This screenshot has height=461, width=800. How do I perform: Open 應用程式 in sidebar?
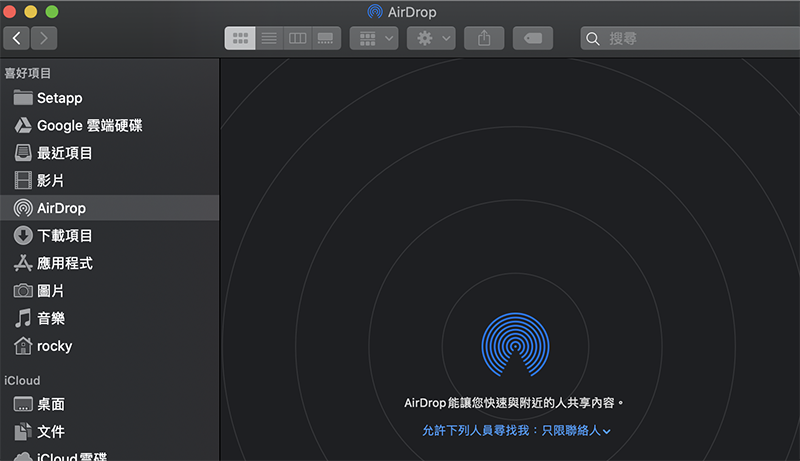tap(110, 263)
